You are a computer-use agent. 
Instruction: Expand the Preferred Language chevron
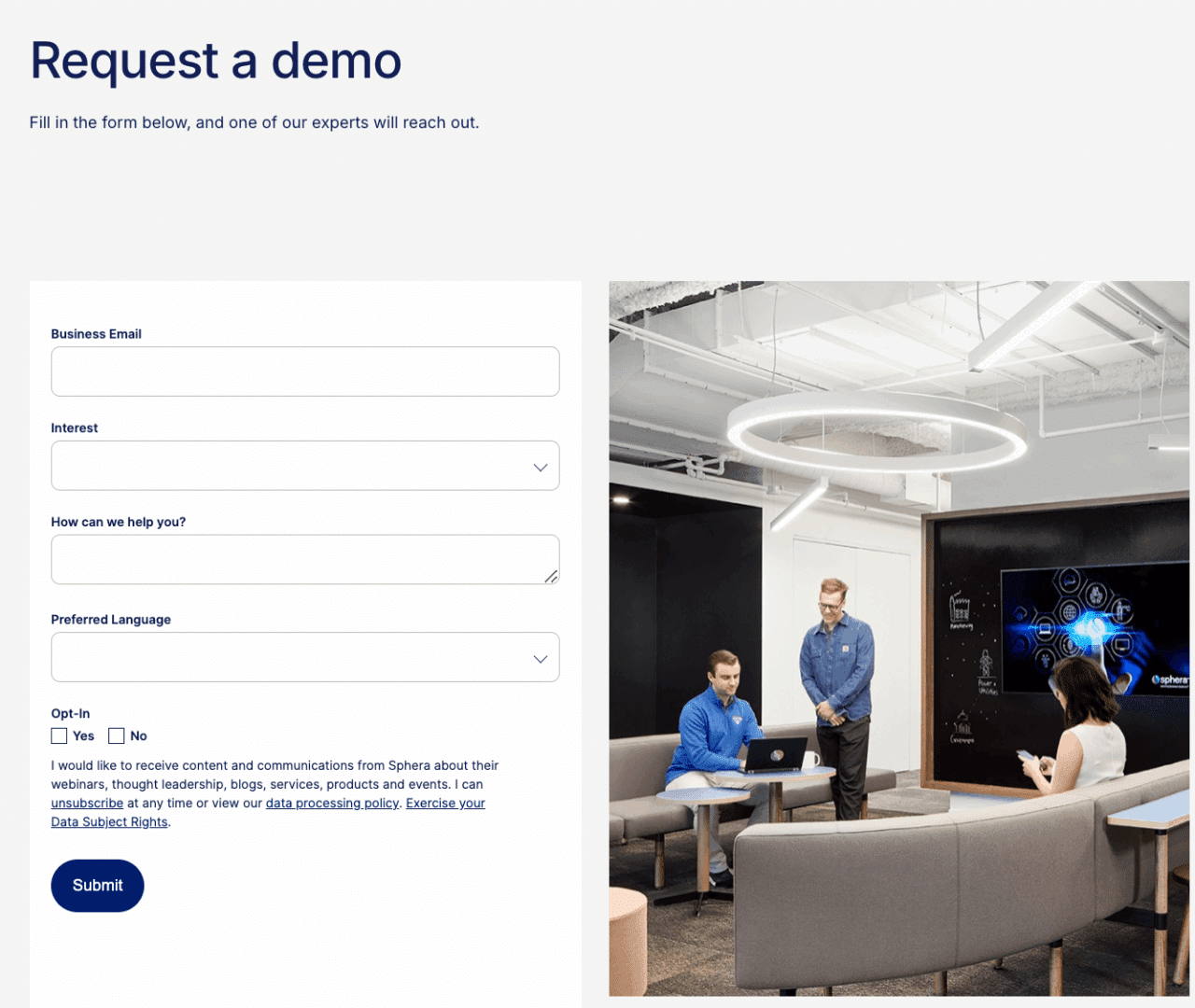[x=540, y=658]
